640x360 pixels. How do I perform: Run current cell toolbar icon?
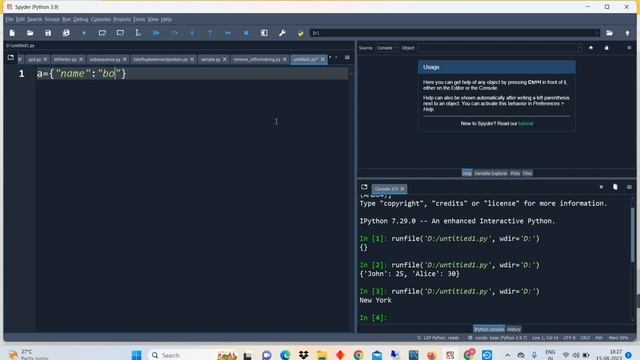click(102, 33)
